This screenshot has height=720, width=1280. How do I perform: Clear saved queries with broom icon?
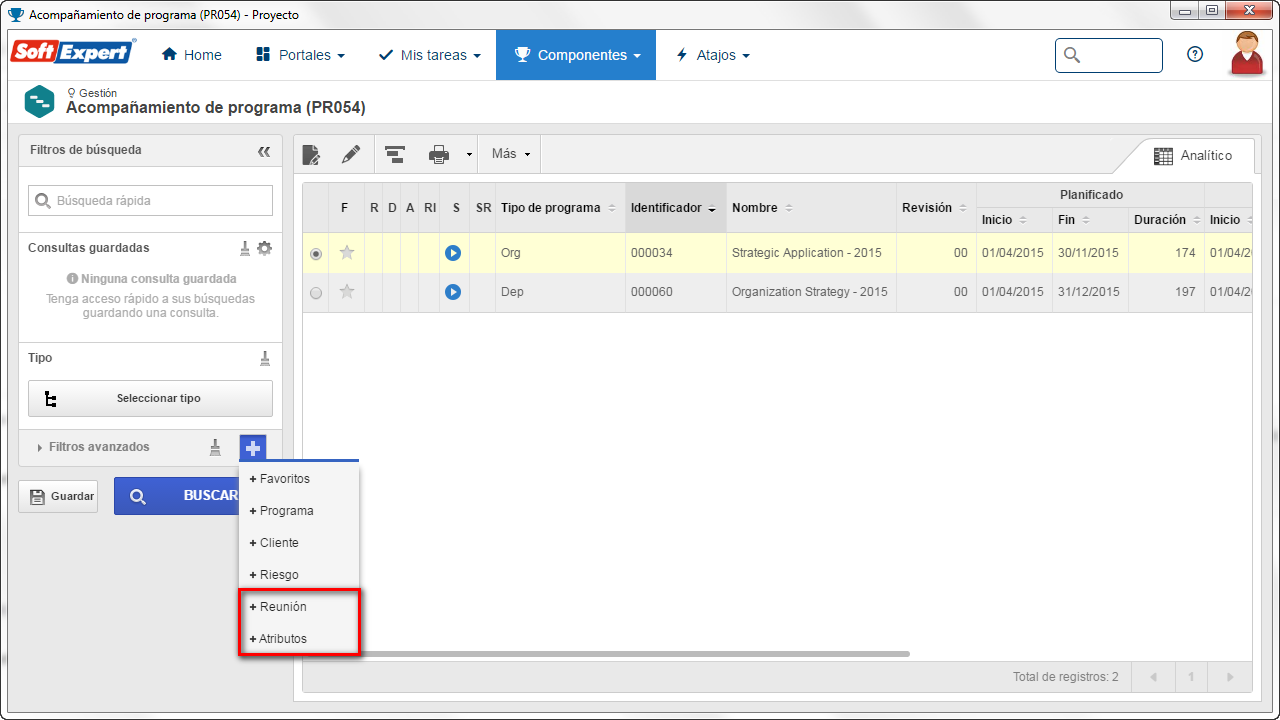coord(245,248)
